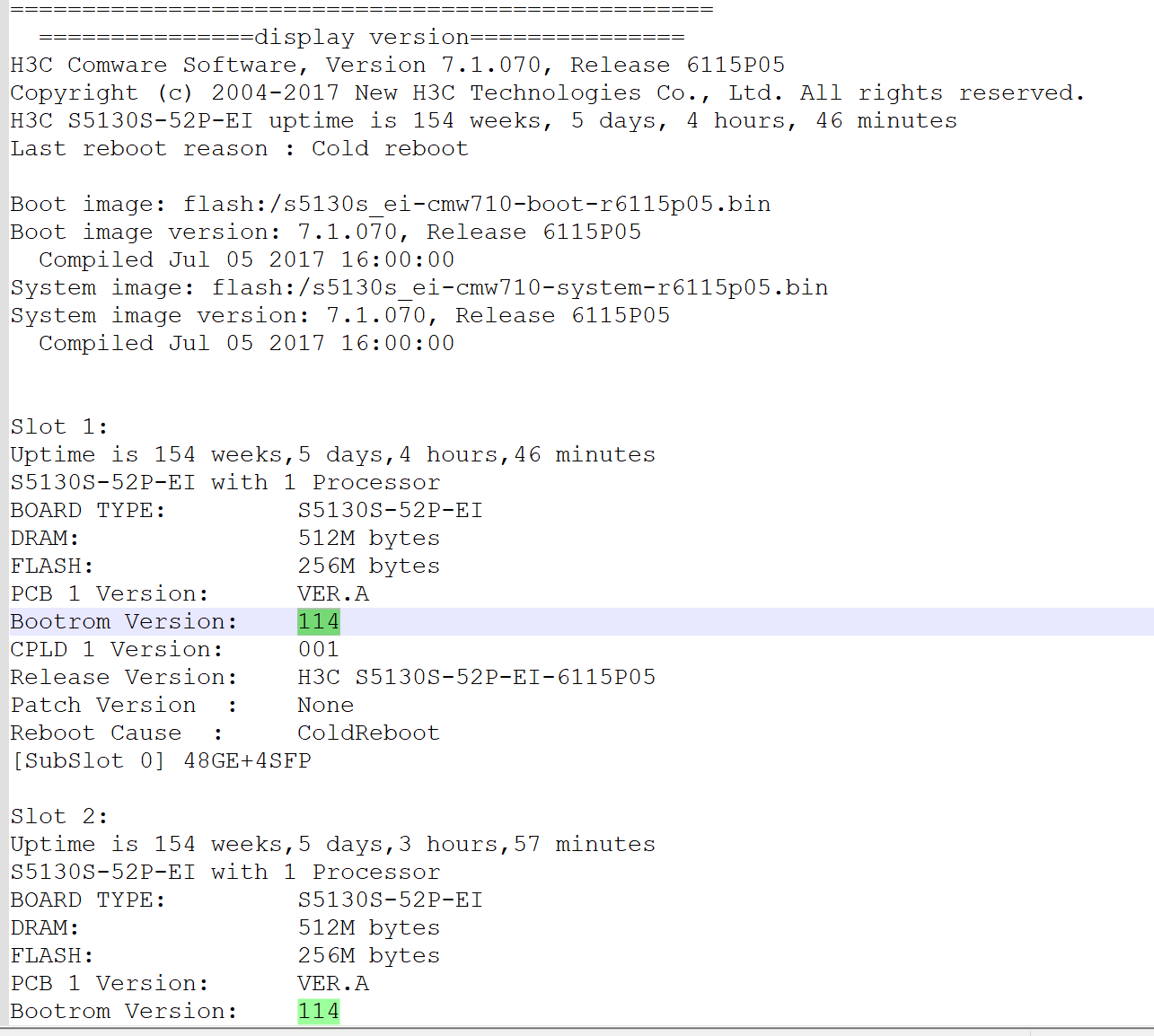Click the "Bootrom Version:" label in Slot 1
The width and height of the screenshot is (1154, 1036).
[x=125, y=622]
